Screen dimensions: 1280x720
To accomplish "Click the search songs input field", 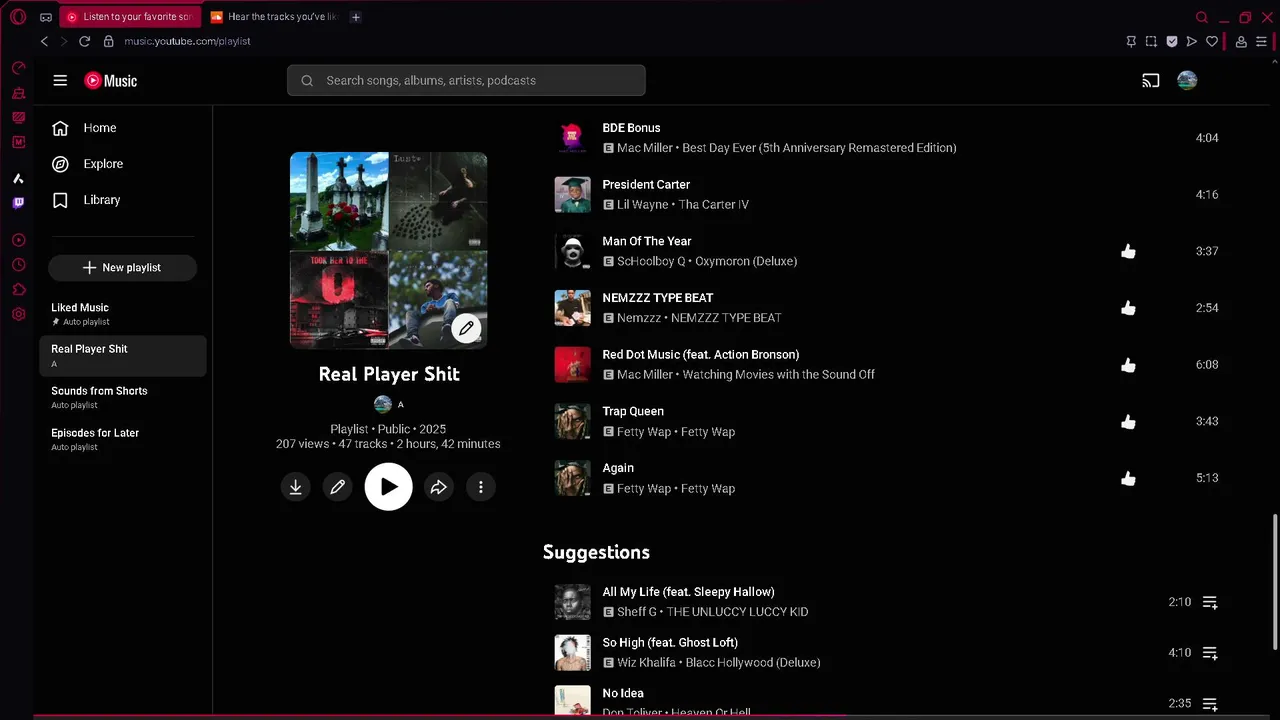I will click(466, 80).
